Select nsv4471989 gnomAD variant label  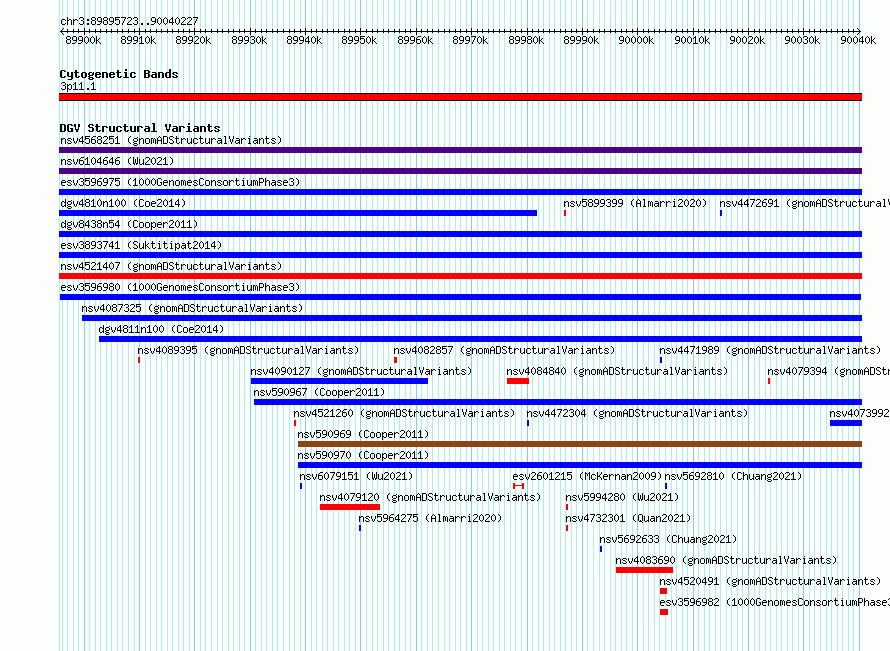pyautogui.click(x=770, y=350)
